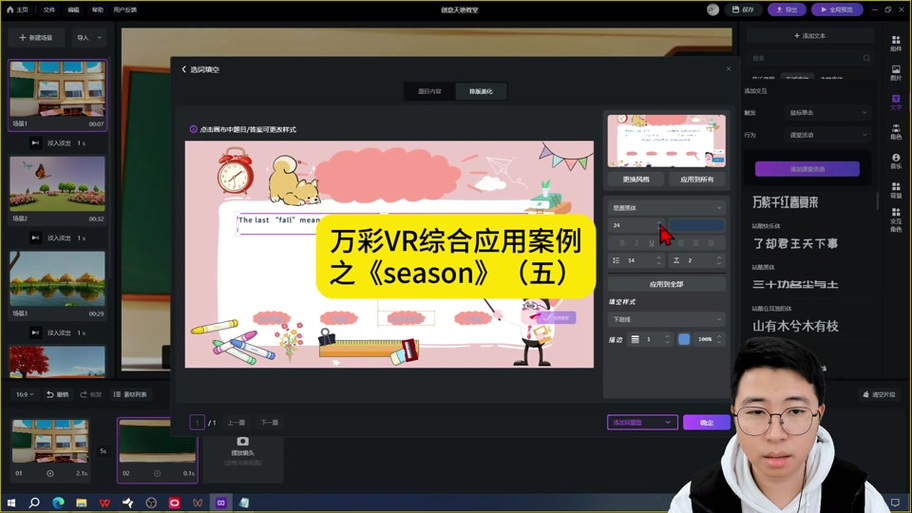Toggle italic text formatting

click(x=637, y=243)
